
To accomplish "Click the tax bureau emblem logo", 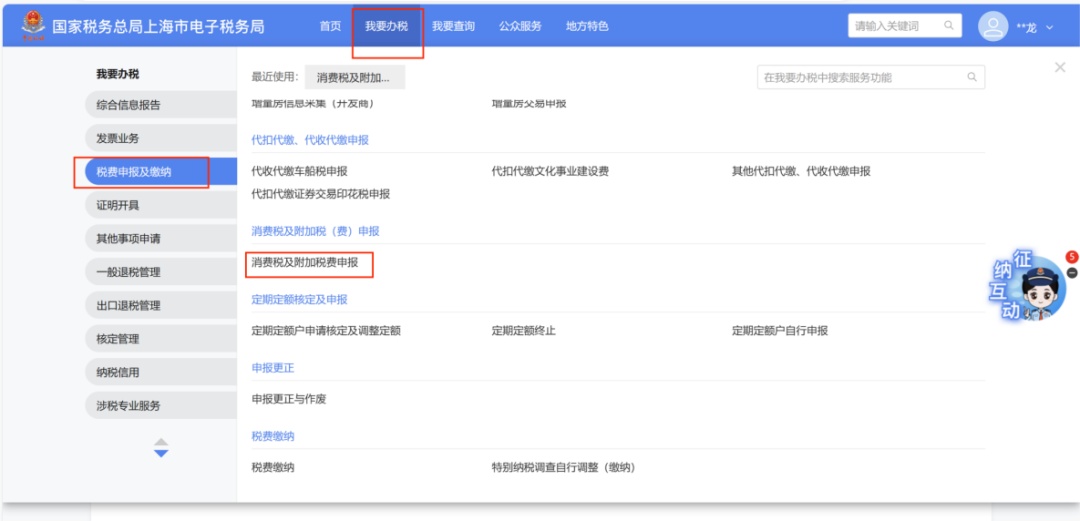I will (x=33, y=25).
